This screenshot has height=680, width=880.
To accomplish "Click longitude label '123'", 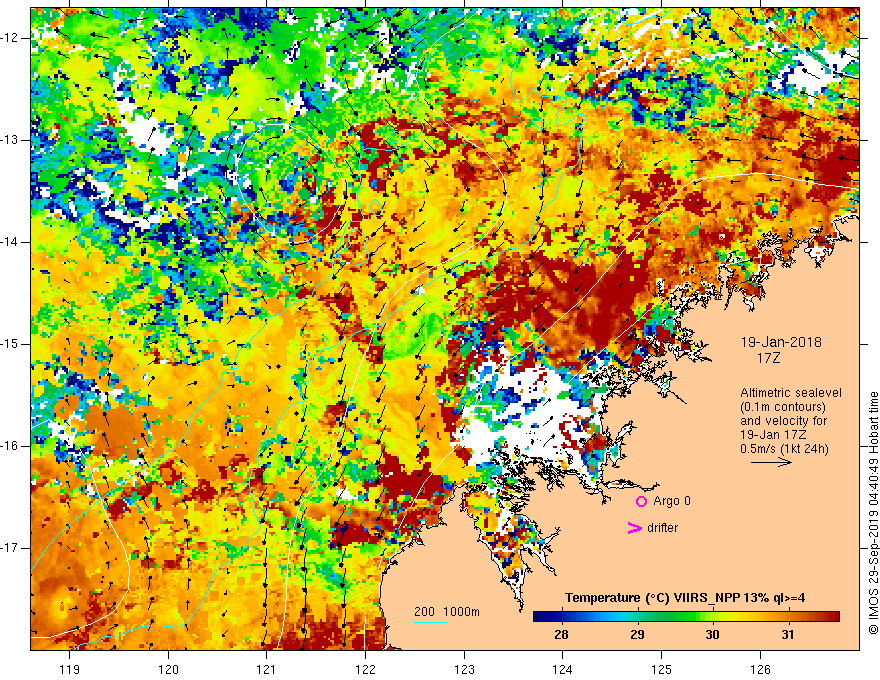I will (464, 669).
